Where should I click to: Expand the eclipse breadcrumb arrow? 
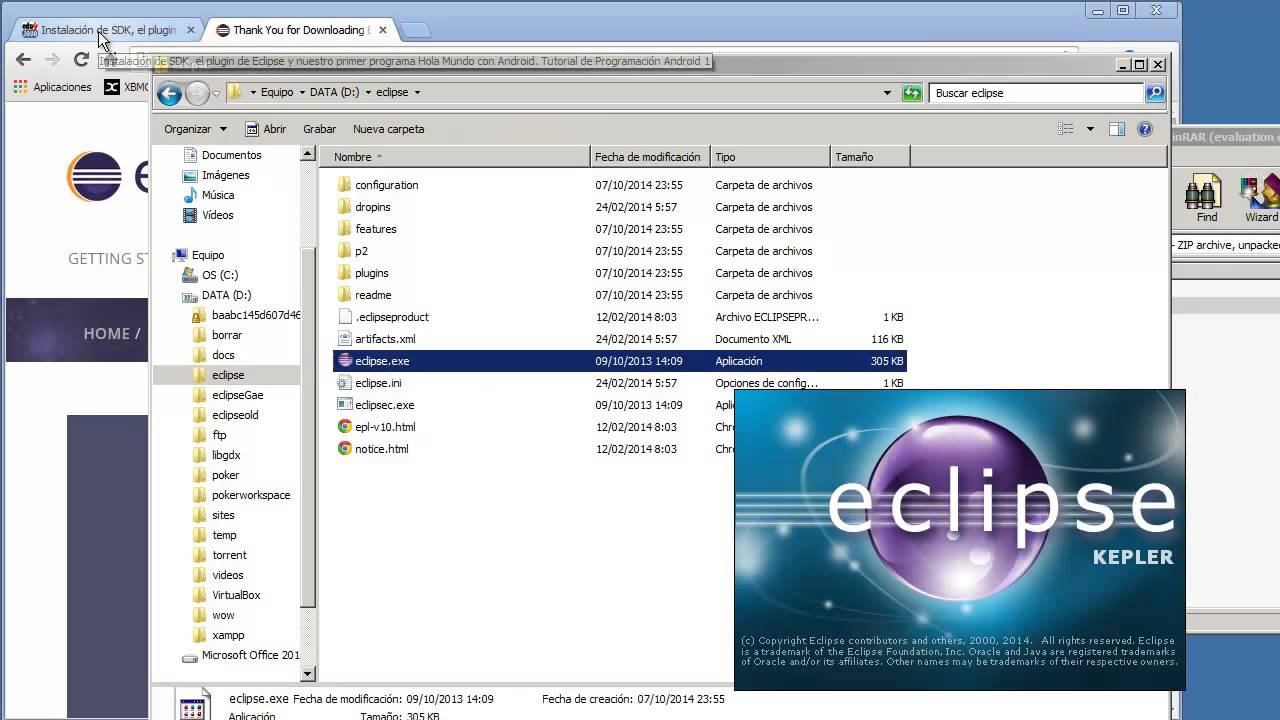417,92
